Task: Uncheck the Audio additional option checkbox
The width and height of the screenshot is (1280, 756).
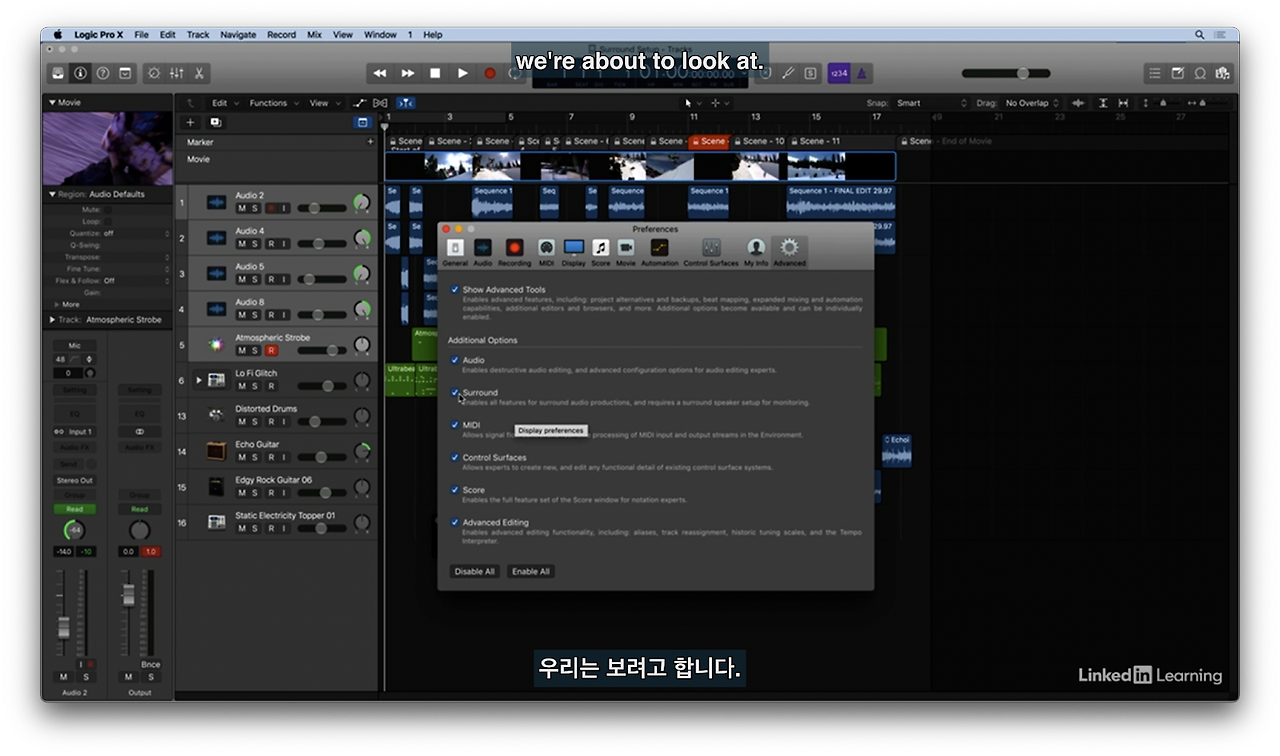Action: tap(455, 360)
